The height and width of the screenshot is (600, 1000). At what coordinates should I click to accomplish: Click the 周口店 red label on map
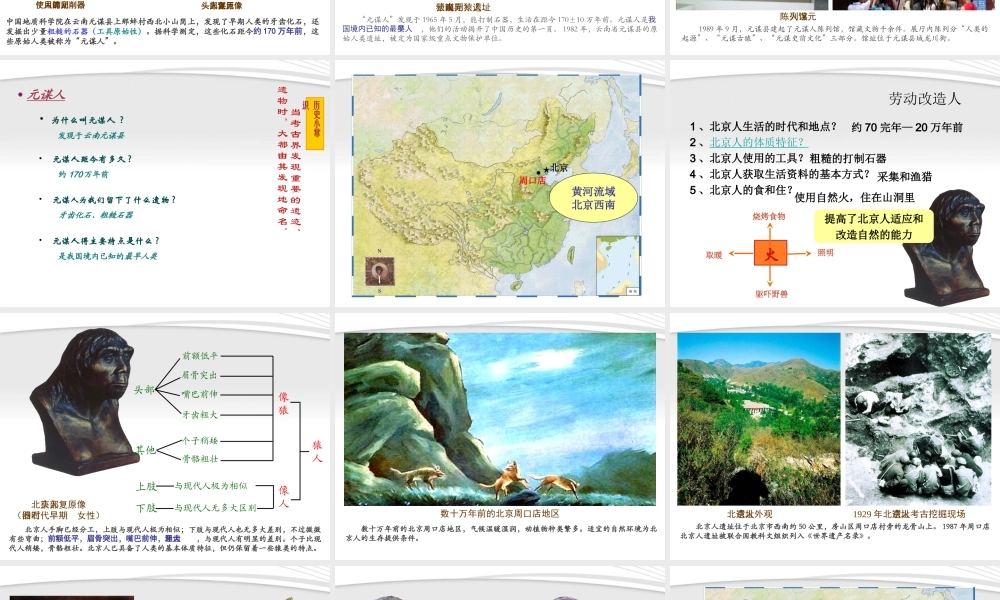coord(532,180)
